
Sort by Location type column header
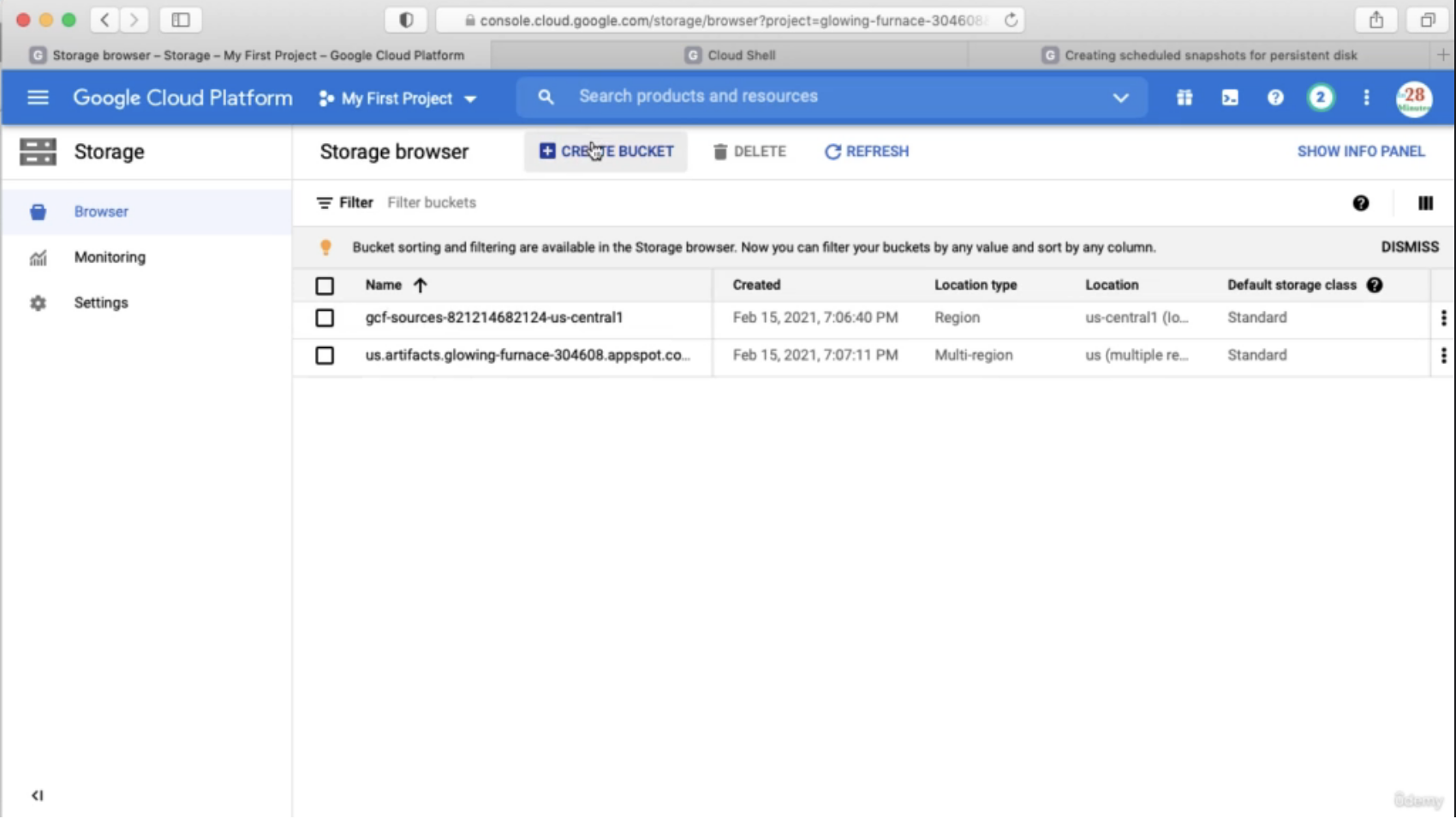[976, 284]
